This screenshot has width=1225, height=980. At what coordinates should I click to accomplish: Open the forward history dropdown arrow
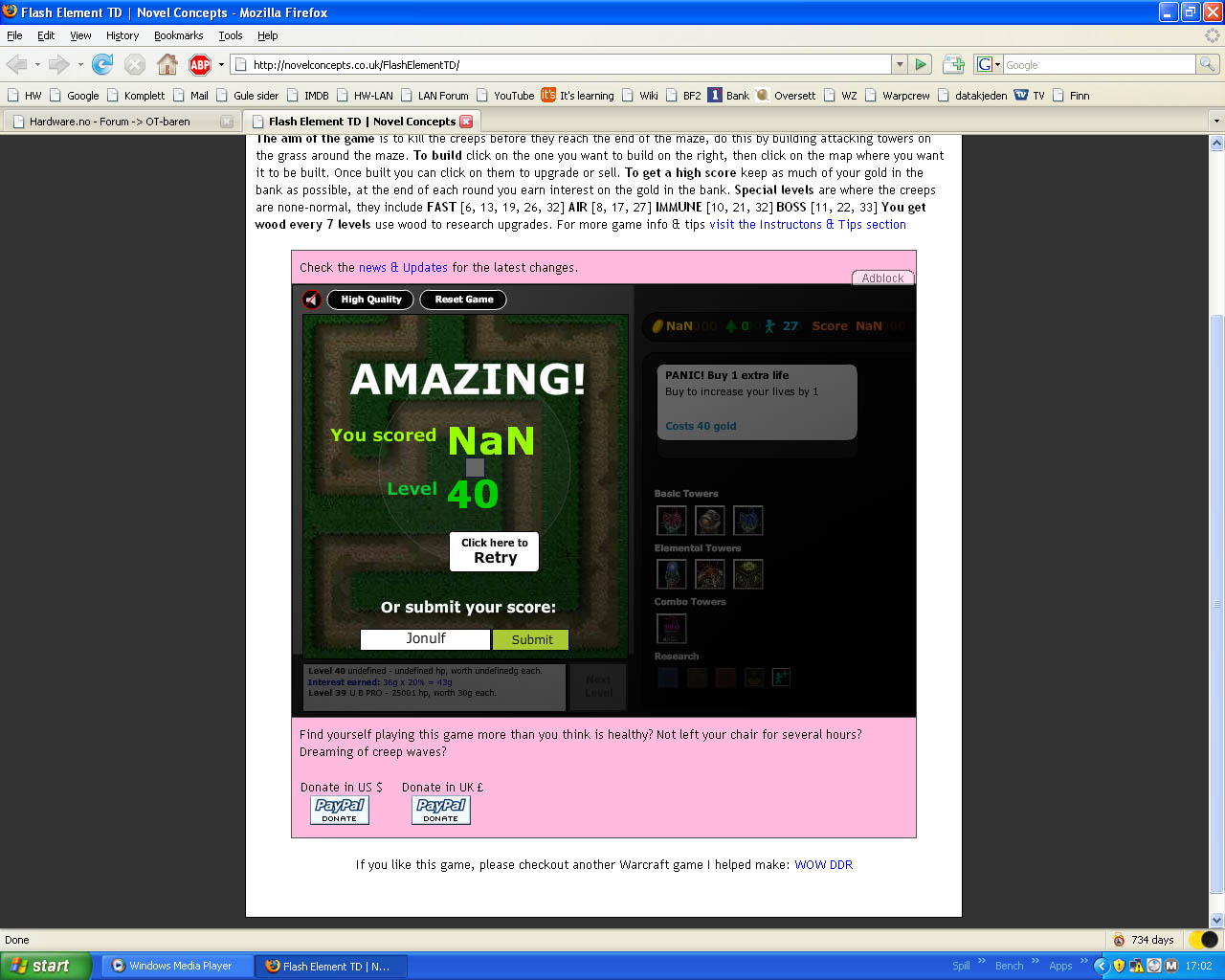(x=80, y=65)
